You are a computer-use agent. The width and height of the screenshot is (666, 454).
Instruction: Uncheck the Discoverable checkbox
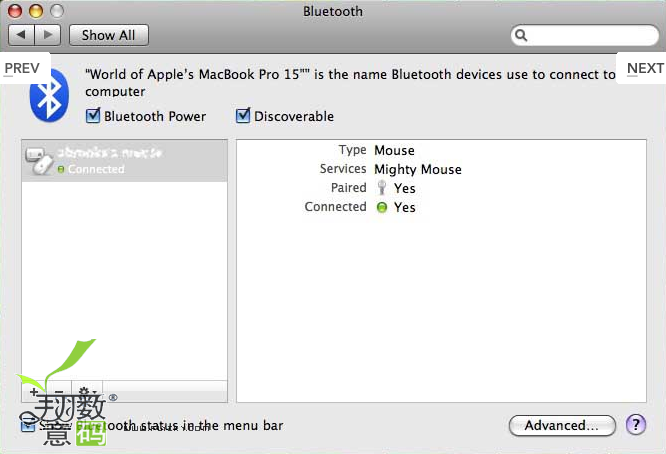click(x=243, y=116)
